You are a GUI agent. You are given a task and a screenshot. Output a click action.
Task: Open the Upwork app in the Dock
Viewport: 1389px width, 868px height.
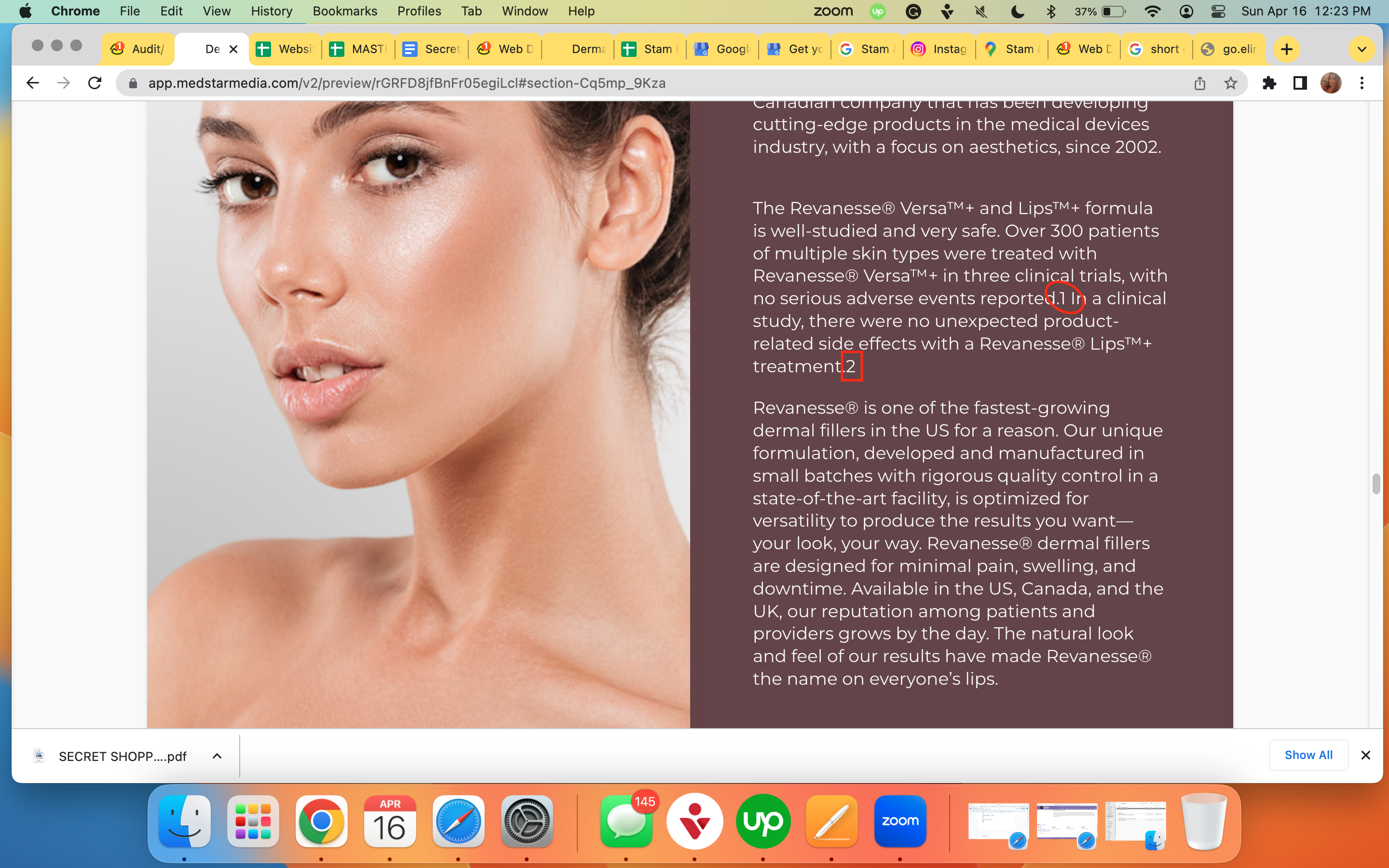coord(763,821)
